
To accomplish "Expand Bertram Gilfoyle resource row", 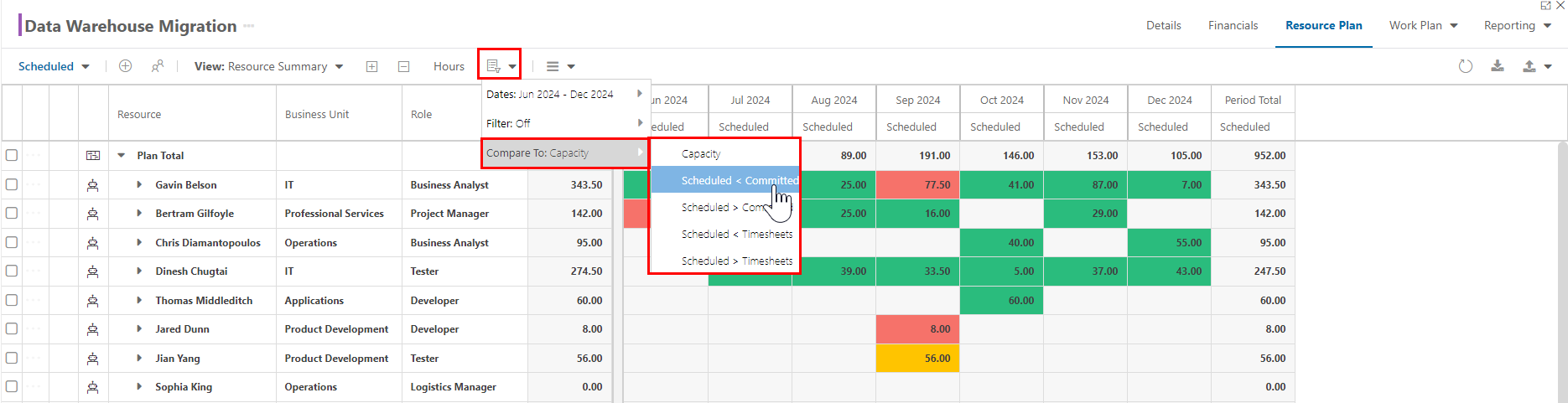I will coord(139,214).
